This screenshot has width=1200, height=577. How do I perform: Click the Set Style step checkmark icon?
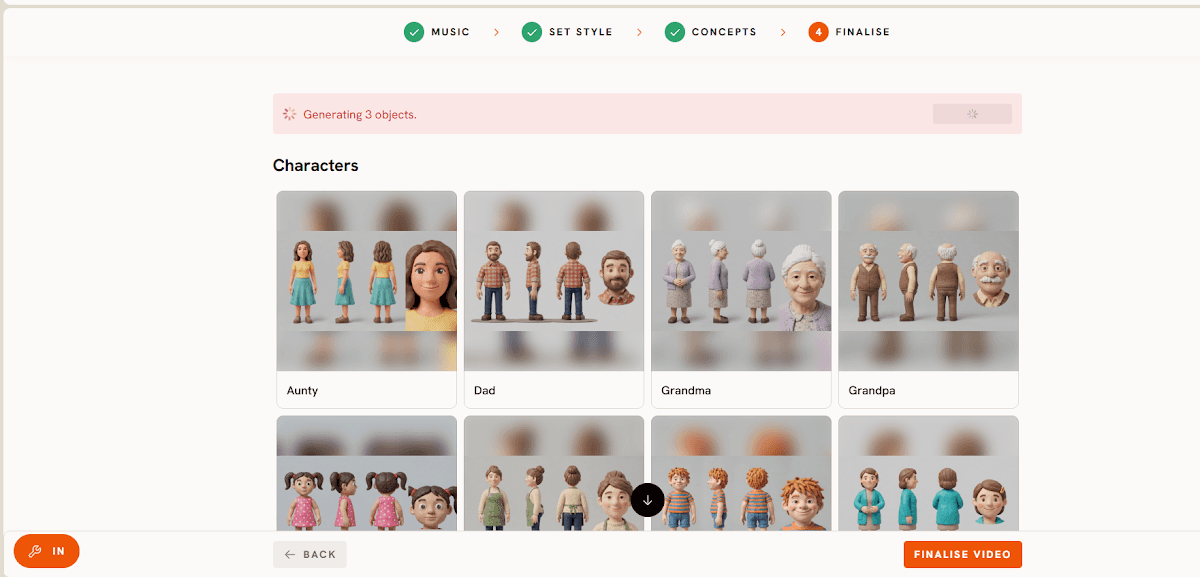(532, 32)
